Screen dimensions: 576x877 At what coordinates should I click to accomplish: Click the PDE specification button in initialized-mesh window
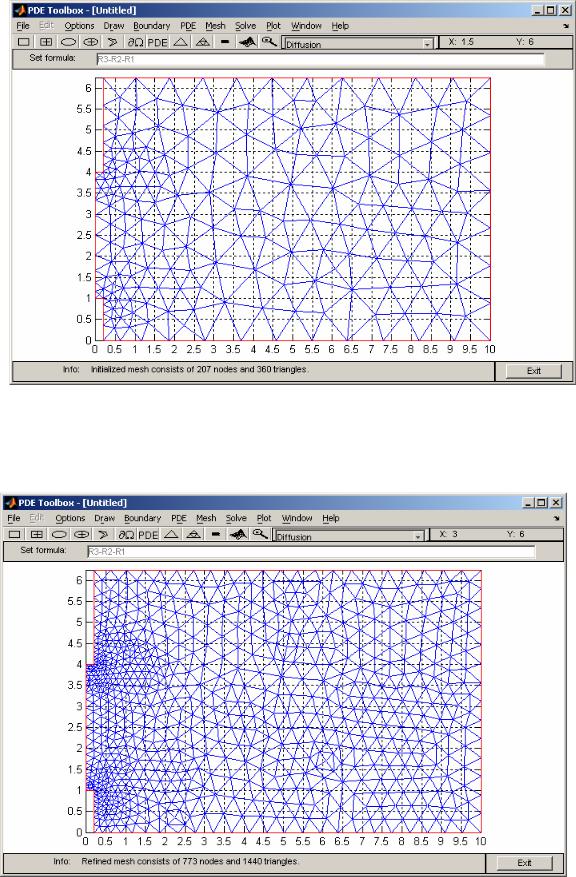click(158, 42)
